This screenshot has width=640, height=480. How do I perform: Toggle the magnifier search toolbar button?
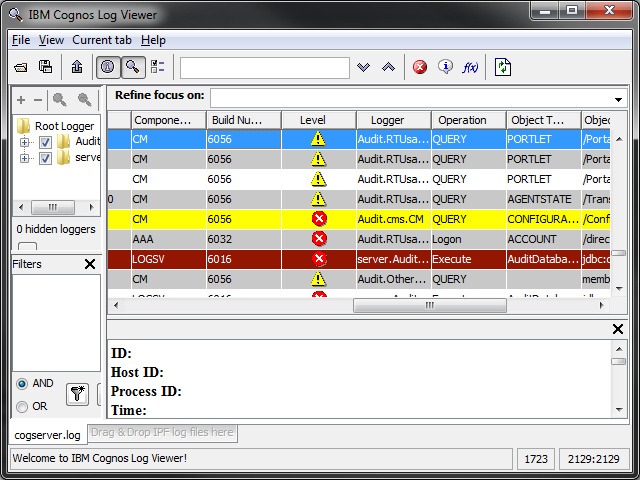tap(133, 67)
